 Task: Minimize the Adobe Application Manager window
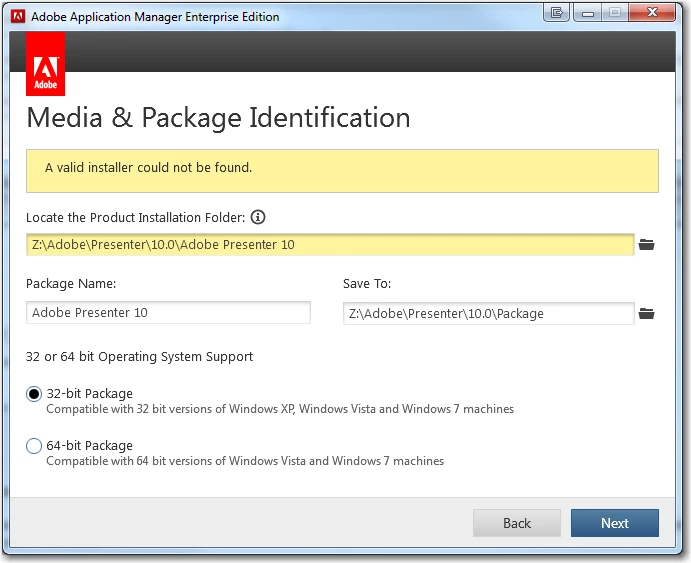coord(587,12)
